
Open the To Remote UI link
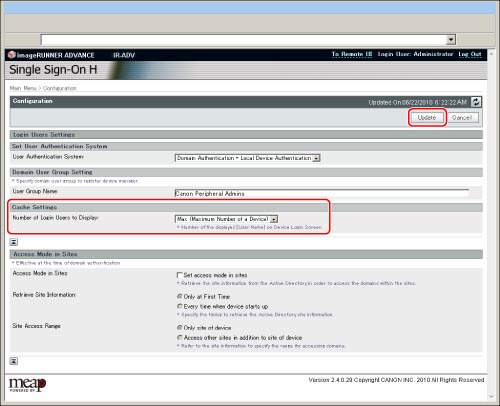click(352, 54)
